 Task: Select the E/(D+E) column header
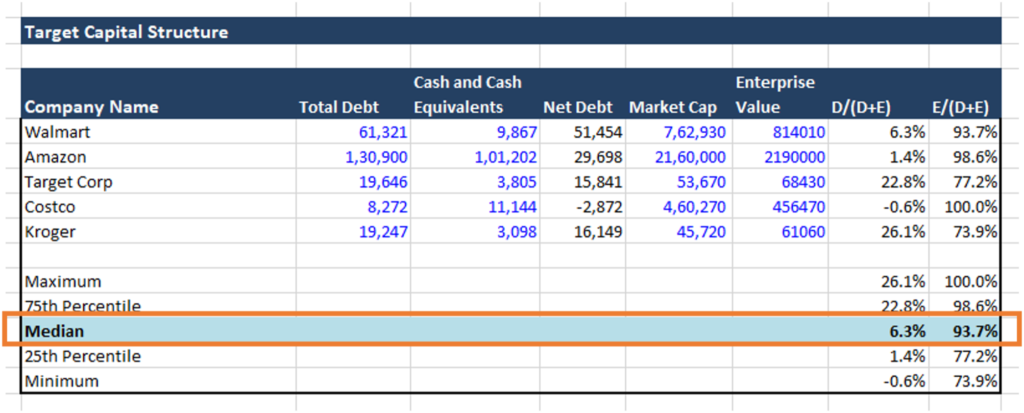(960, 107)
